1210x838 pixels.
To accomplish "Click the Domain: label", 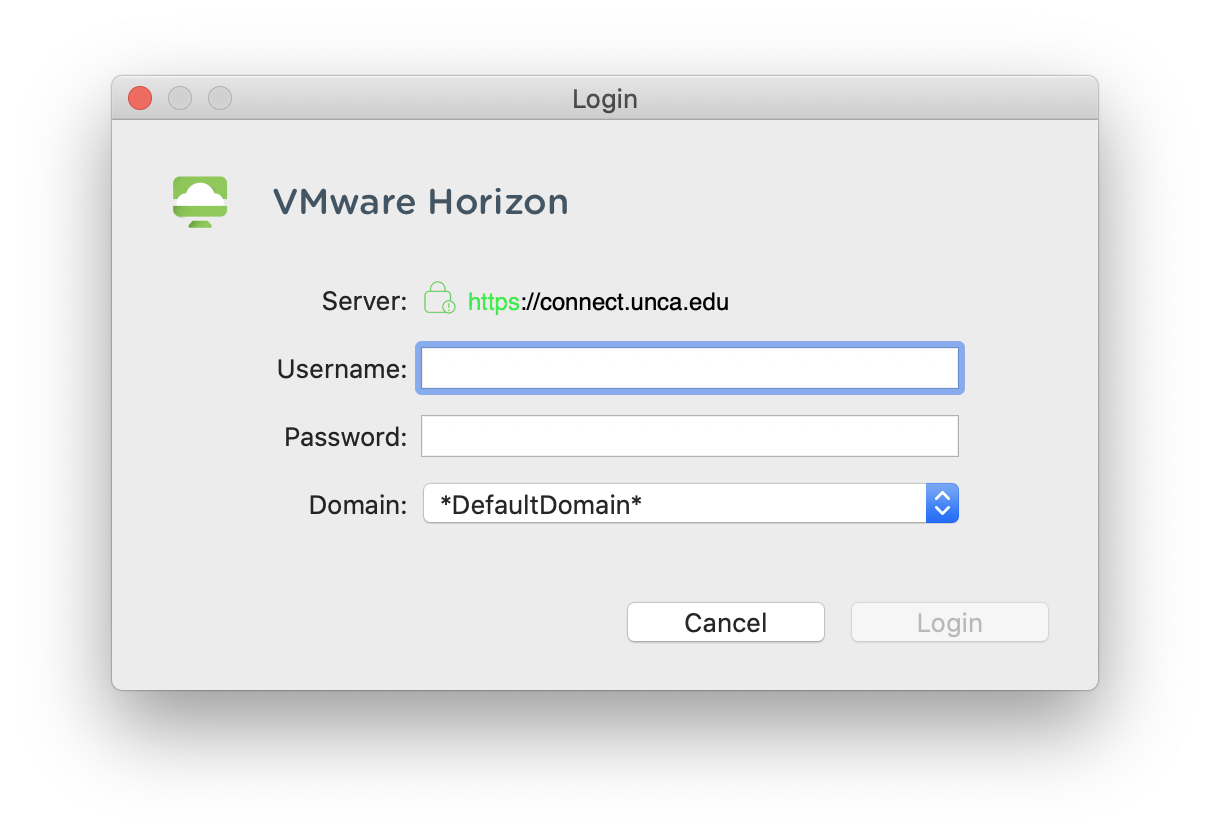I will pyautogui.click(x=356, y=504).
